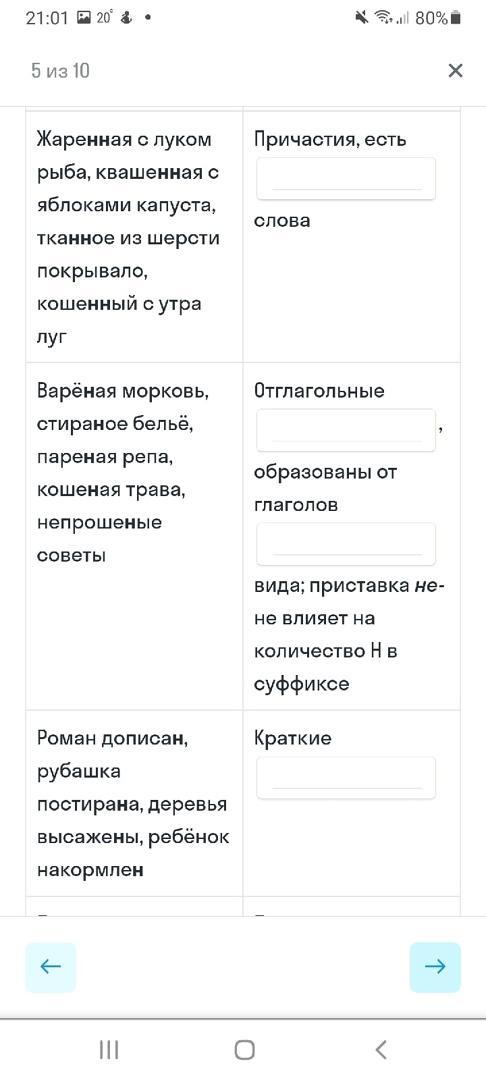The image size is (486, 1080).
Task: Tap the 'Жаренная с луком рыба' example cell
Action: point(134,237)
